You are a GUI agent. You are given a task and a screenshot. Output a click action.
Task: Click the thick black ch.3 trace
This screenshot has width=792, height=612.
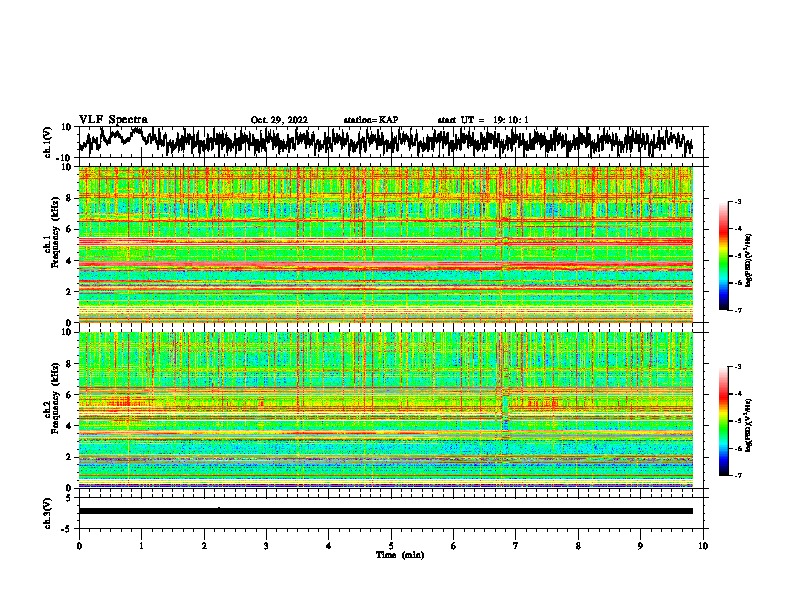(385, 511)
